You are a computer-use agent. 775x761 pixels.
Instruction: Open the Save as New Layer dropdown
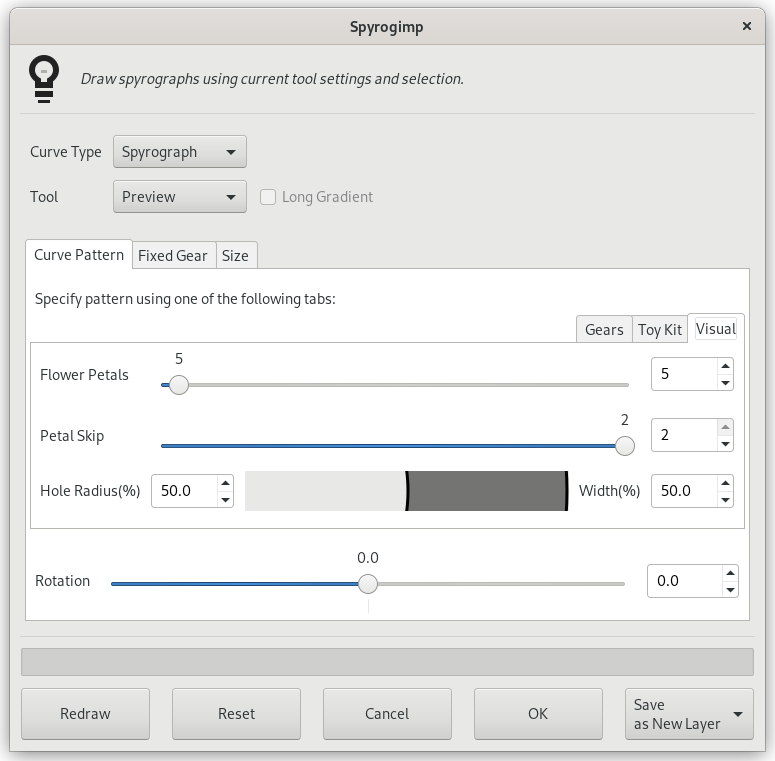pos(689,714)
